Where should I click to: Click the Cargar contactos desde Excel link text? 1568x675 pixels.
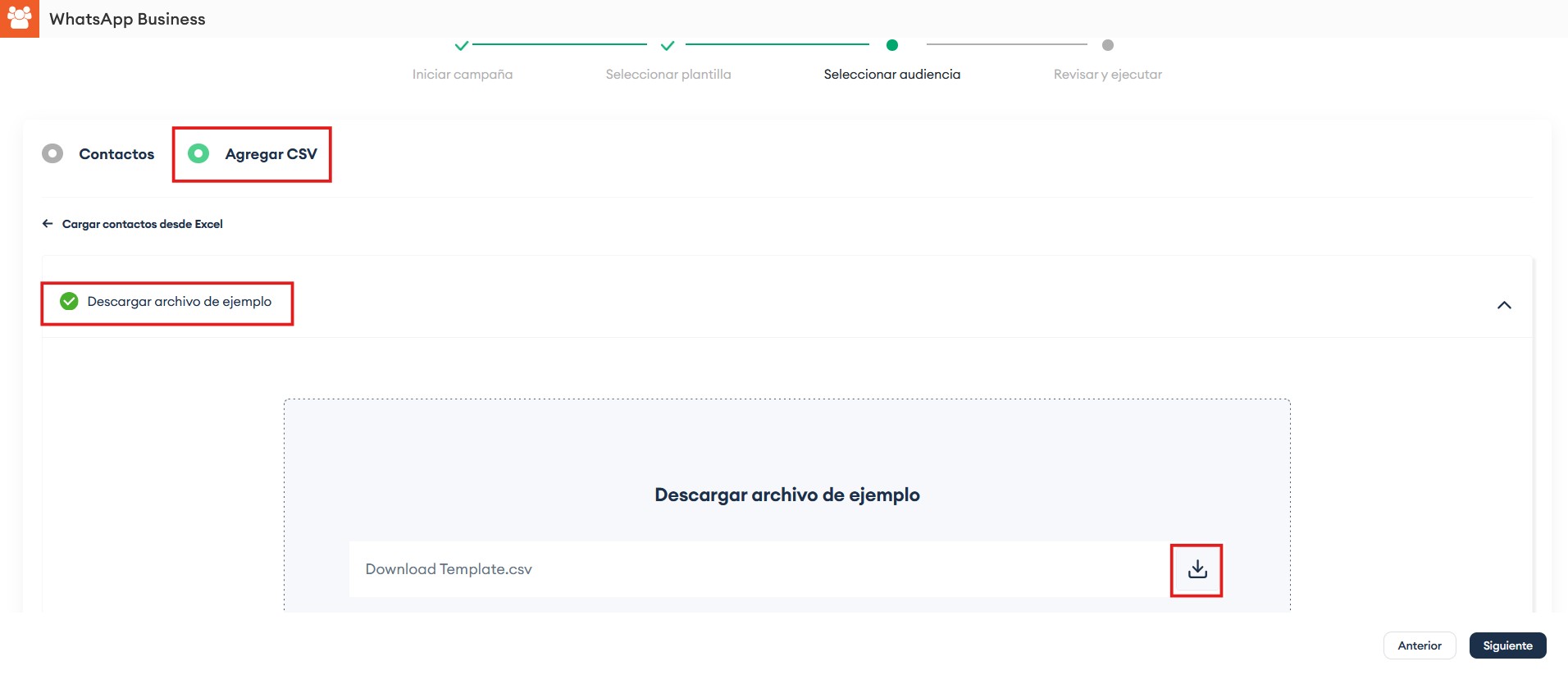(x=143, y=224)
